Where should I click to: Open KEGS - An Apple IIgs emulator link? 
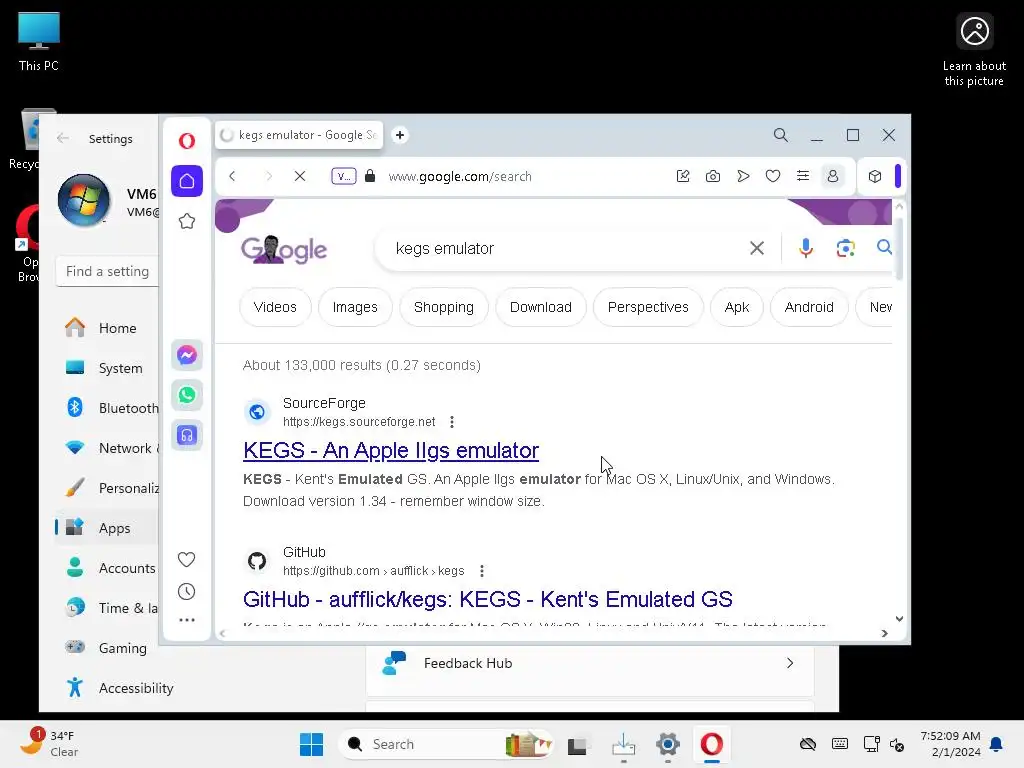tap(391, 451)
